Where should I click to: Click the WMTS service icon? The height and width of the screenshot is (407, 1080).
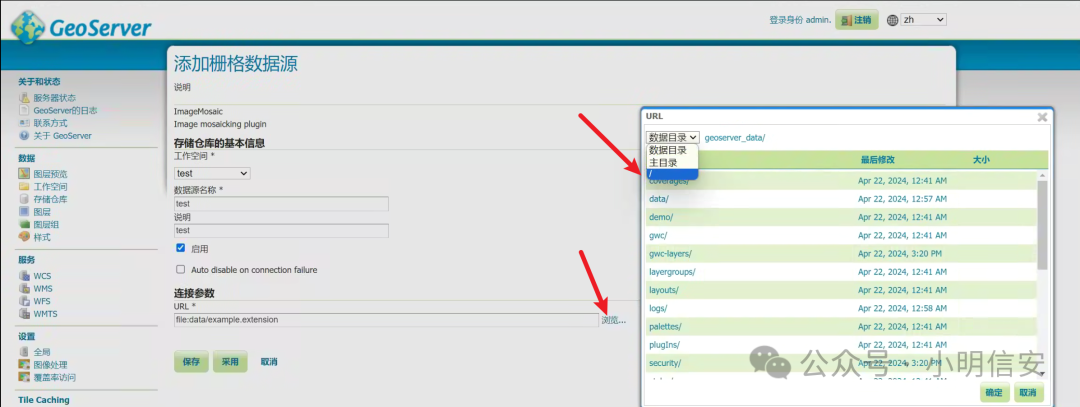click(x=24, y=313)
